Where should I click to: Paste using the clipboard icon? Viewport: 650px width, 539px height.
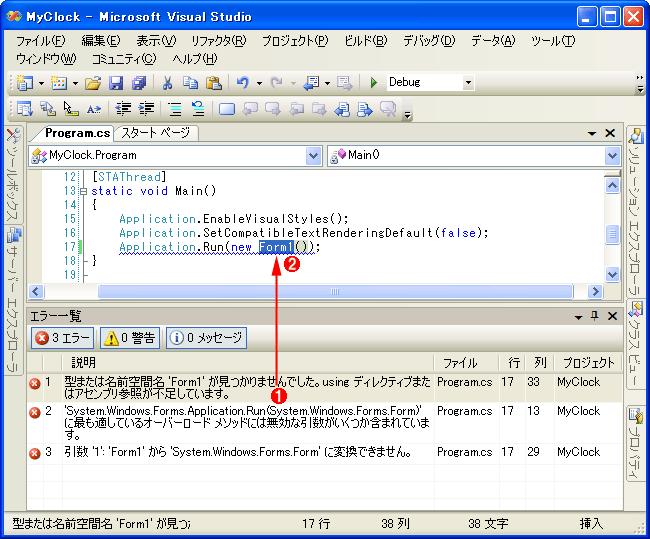pyautogui.click(x=214, y=83)
